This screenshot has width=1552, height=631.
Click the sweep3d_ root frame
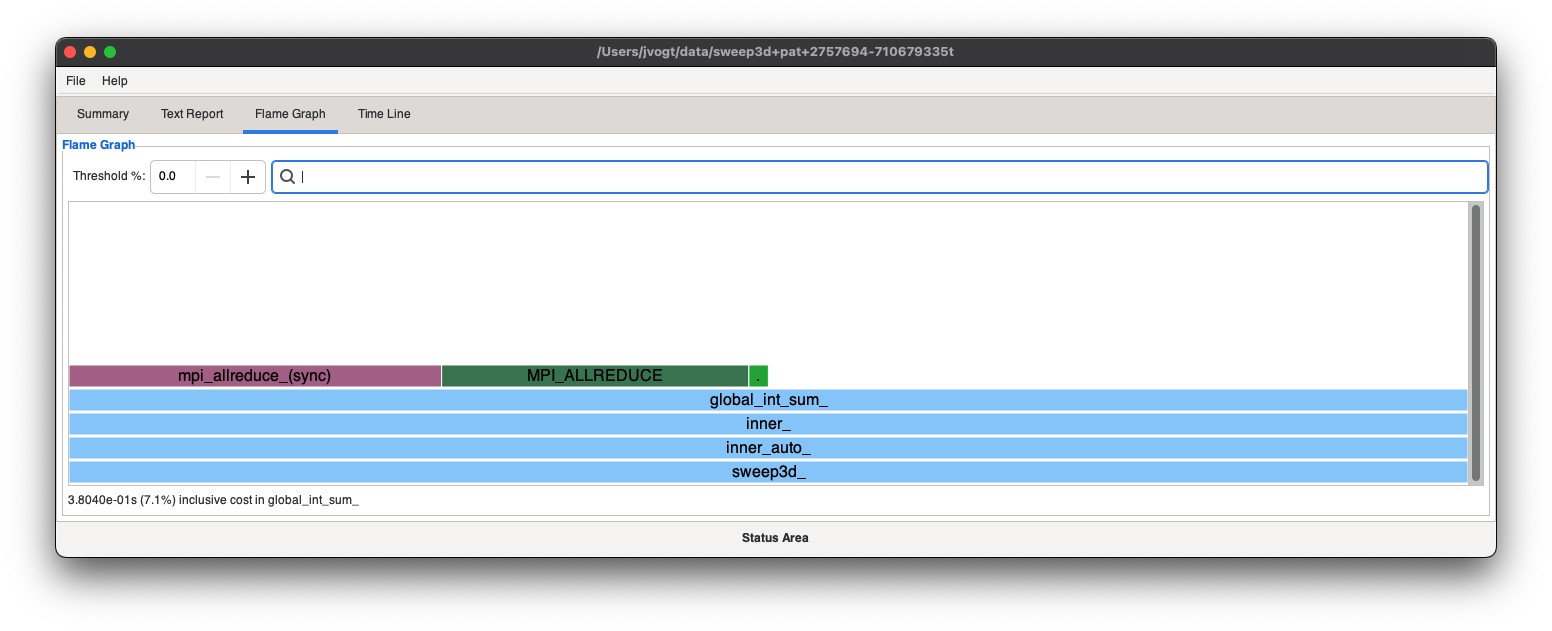(x=768, y=472)
